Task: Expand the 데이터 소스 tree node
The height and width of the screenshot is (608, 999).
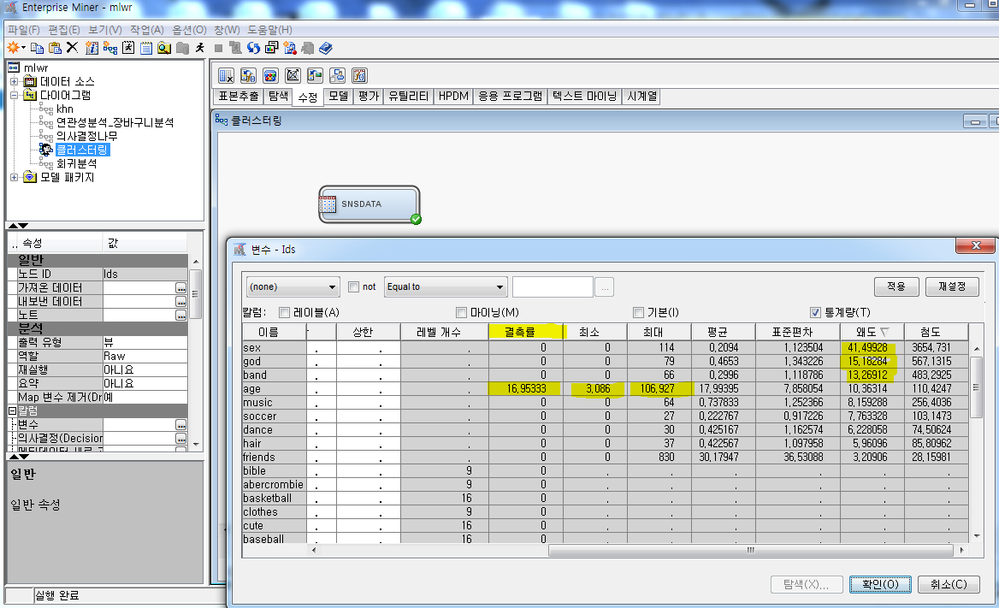Action: coord(14,82)
